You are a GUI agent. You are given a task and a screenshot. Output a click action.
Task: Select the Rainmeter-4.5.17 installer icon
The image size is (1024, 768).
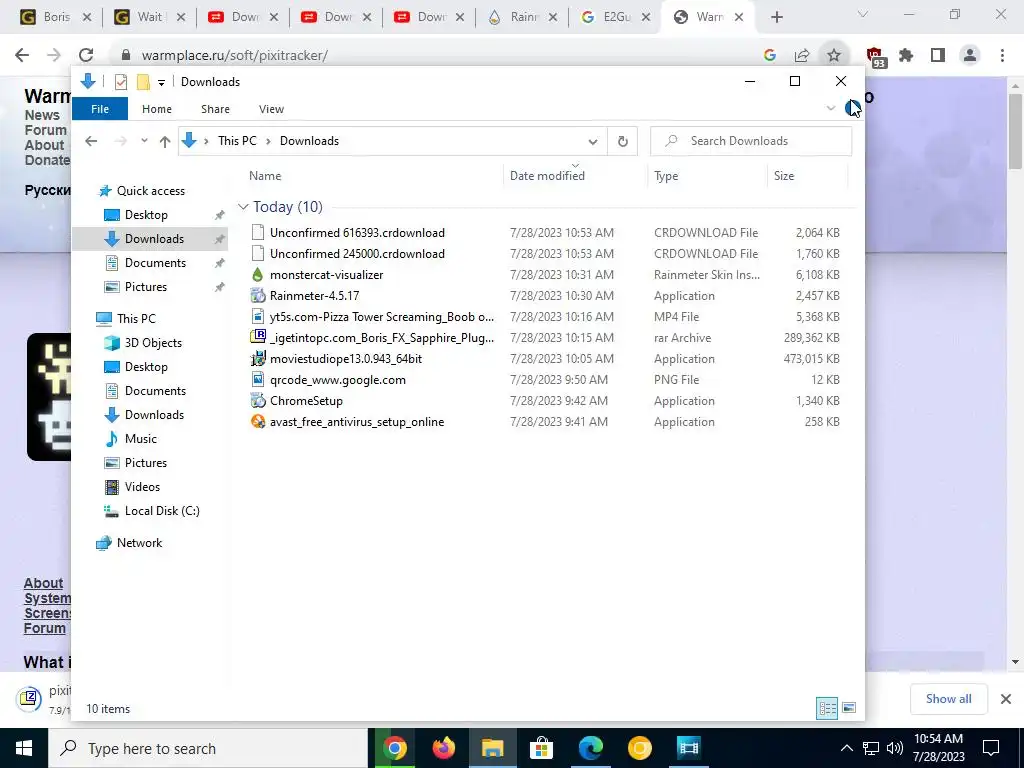click(258, 296)
